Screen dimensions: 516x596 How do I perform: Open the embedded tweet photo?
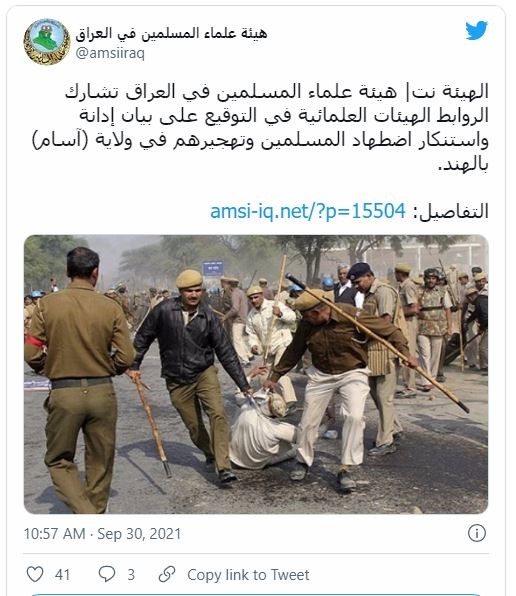point(256,374)
